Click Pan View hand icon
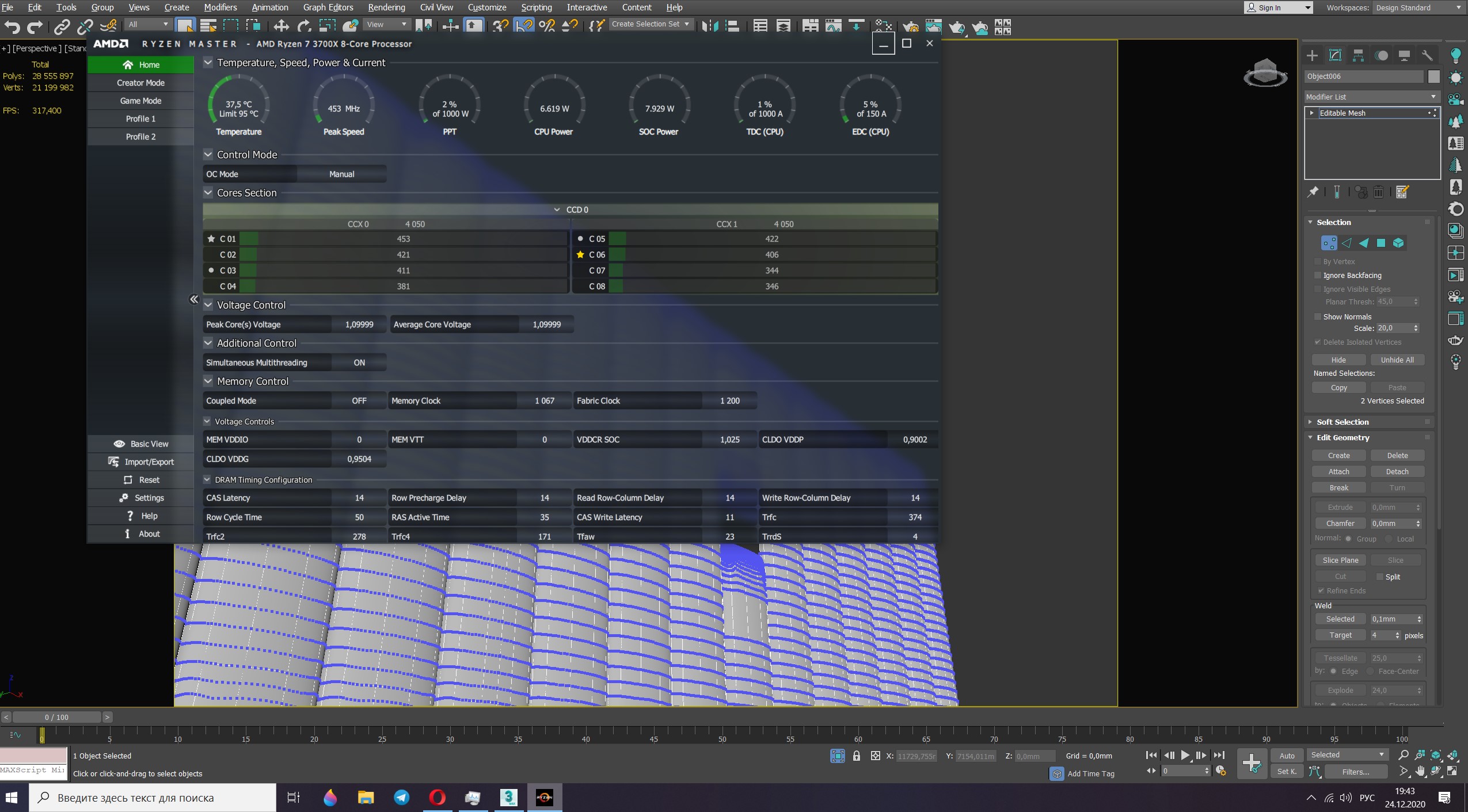 point(1420,771)
